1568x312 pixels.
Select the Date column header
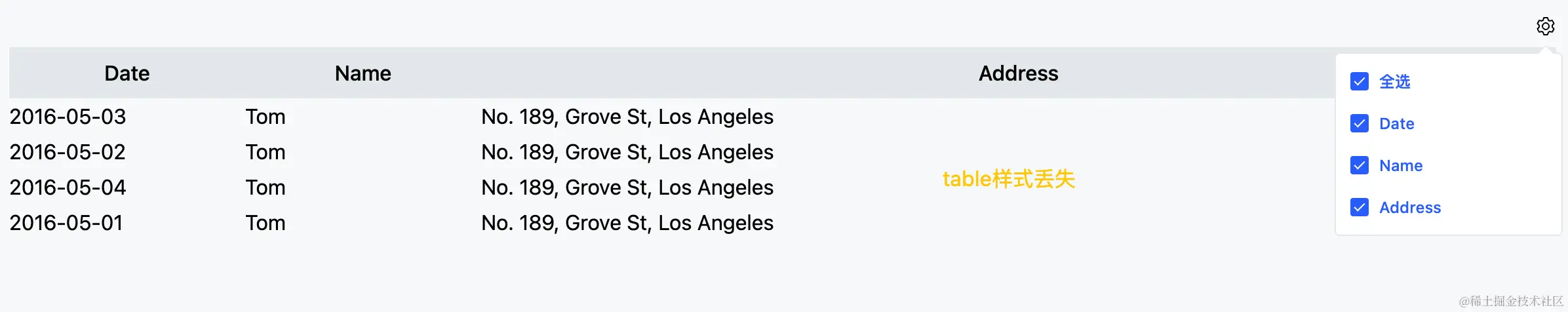127,73
